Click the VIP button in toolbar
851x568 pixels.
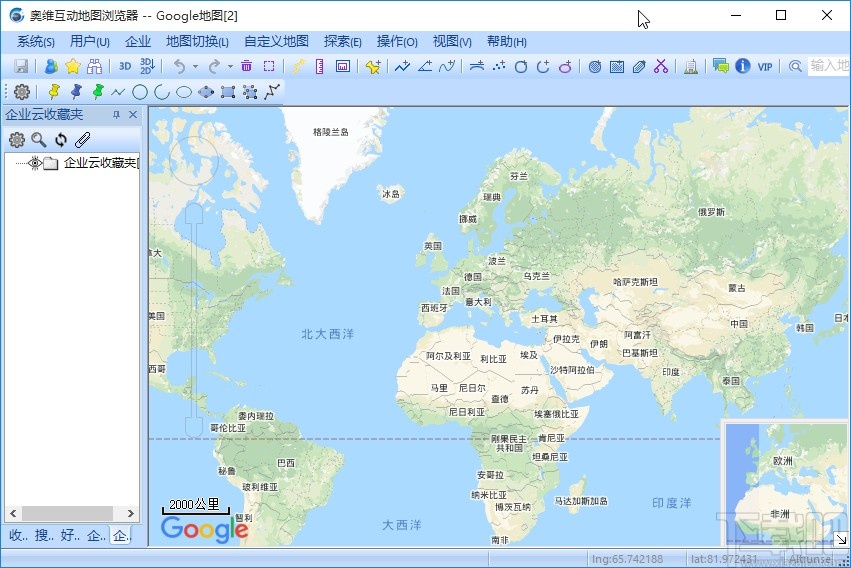765,67
